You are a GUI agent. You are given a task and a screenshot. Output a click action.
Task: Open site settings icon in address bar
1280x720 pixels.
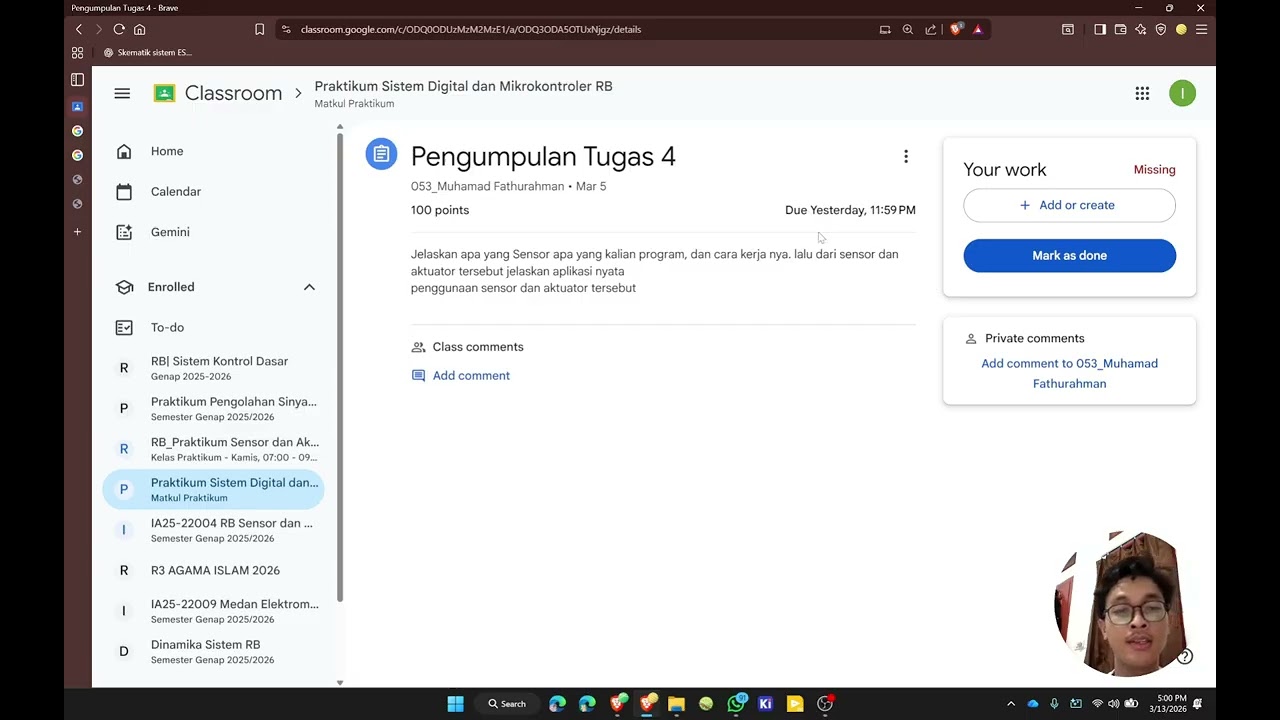286,29
